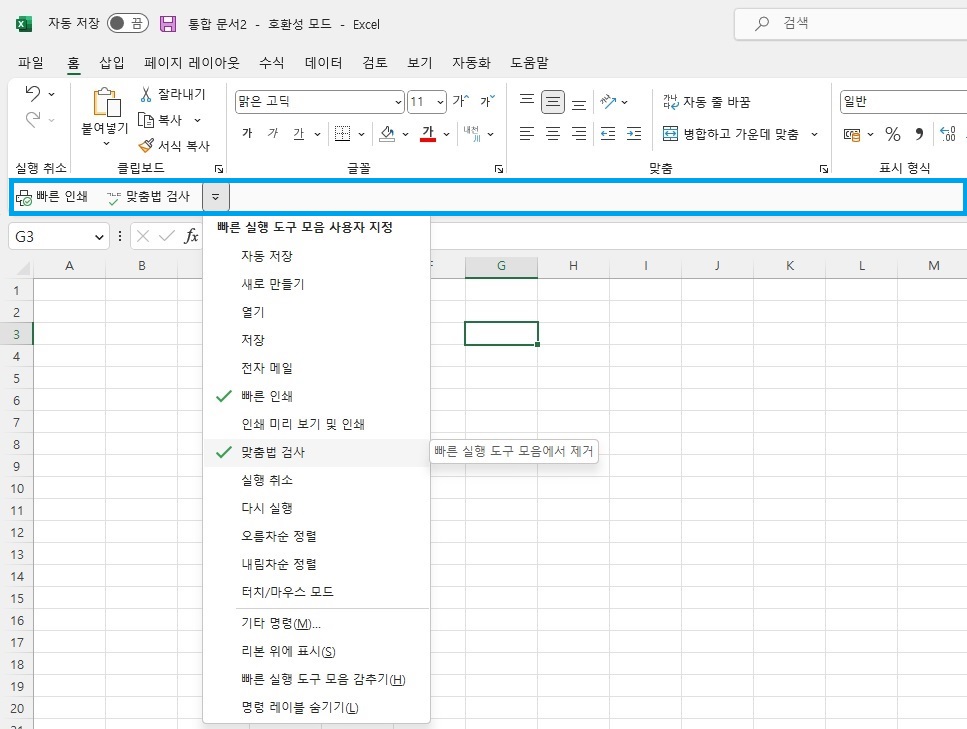
Task: Click the accounting number format icon
Action: click(852, 134)
